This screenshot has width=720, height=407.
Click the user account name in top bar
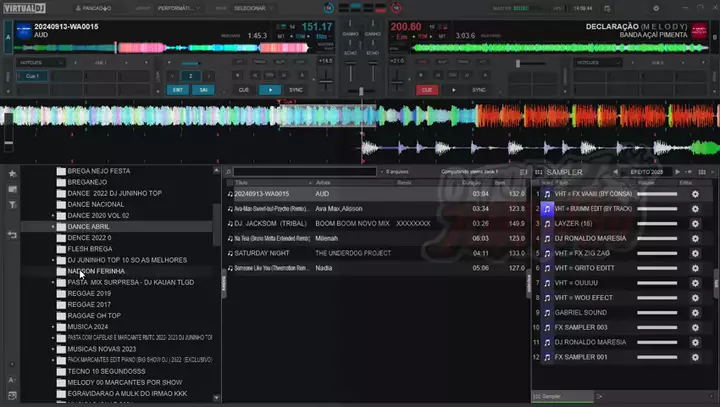(x=94, y=8)
